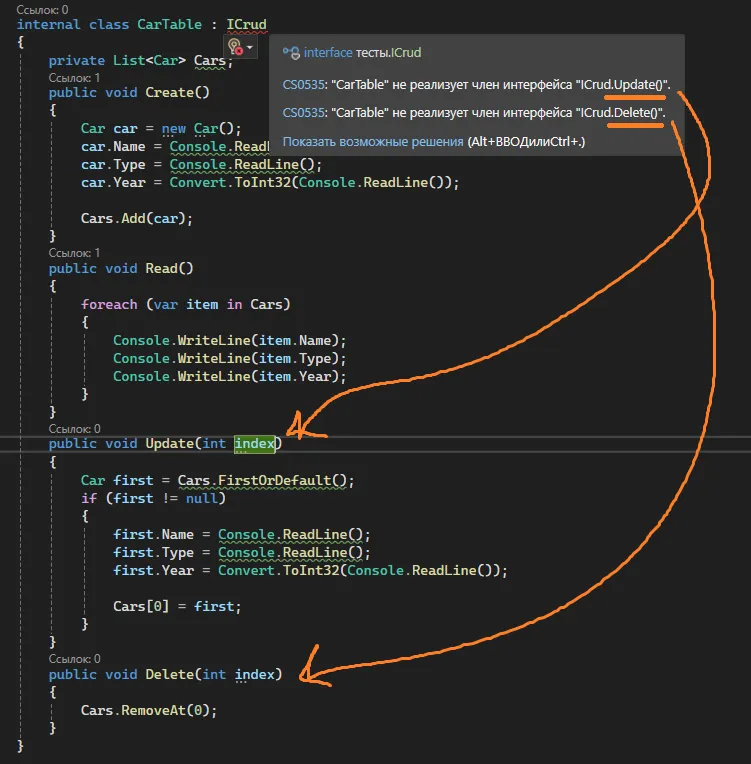Click 'Ссылок: 0' lens above Delete method
The height and width of the screenshot is (764, 751).
click(x=75, y=659)
